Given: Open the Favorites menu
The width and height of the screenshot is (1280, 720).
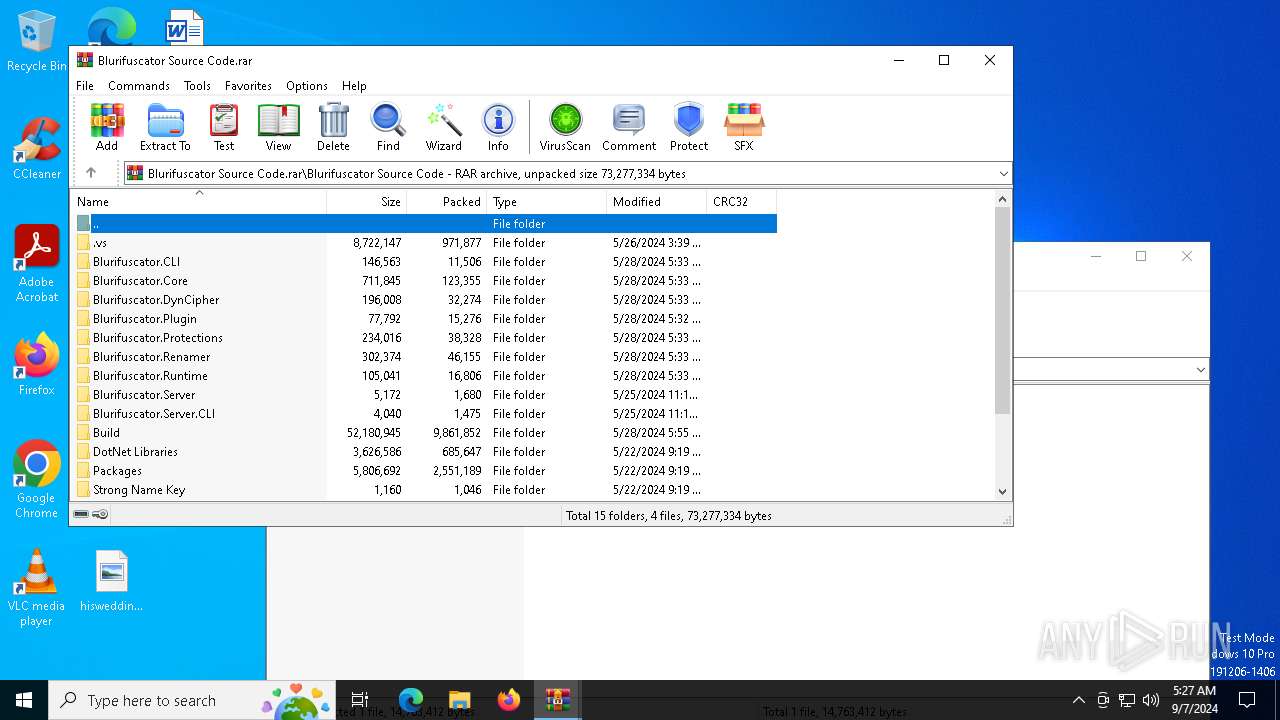Looking at the screenshot, I should point(248,86).
